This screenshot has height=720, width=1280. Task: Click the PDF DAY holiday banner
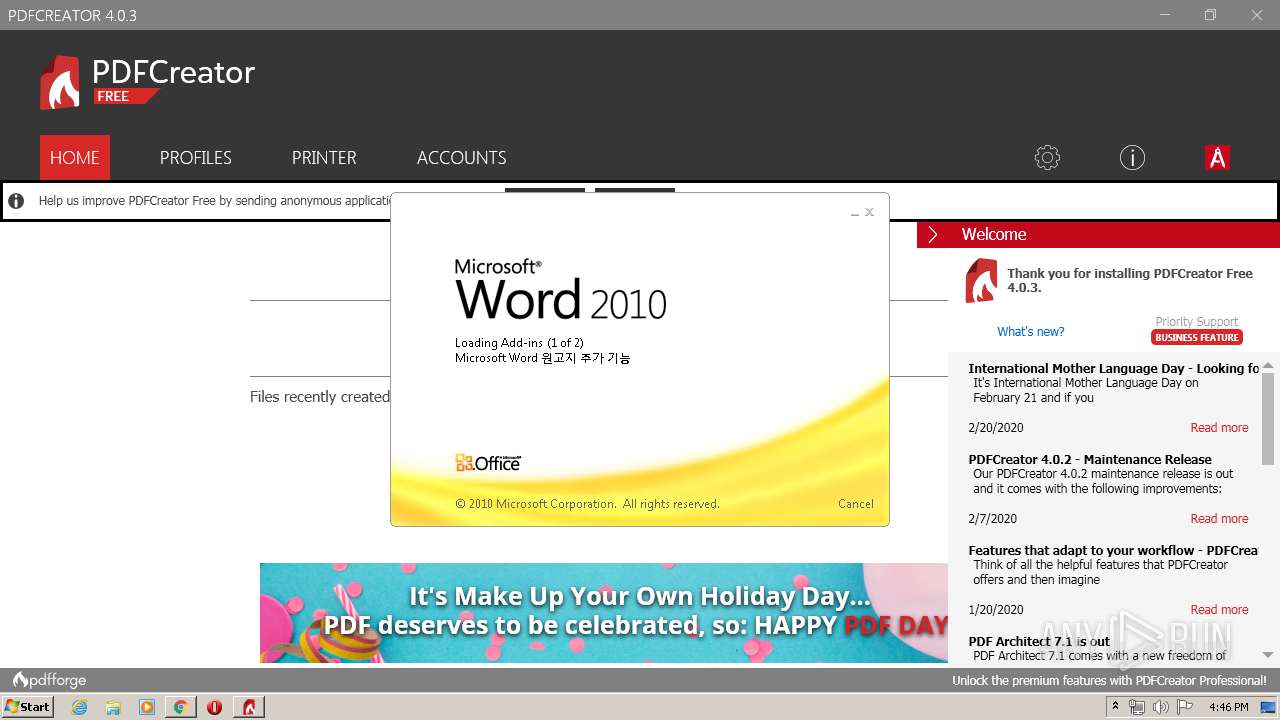[x=604, y=612]
